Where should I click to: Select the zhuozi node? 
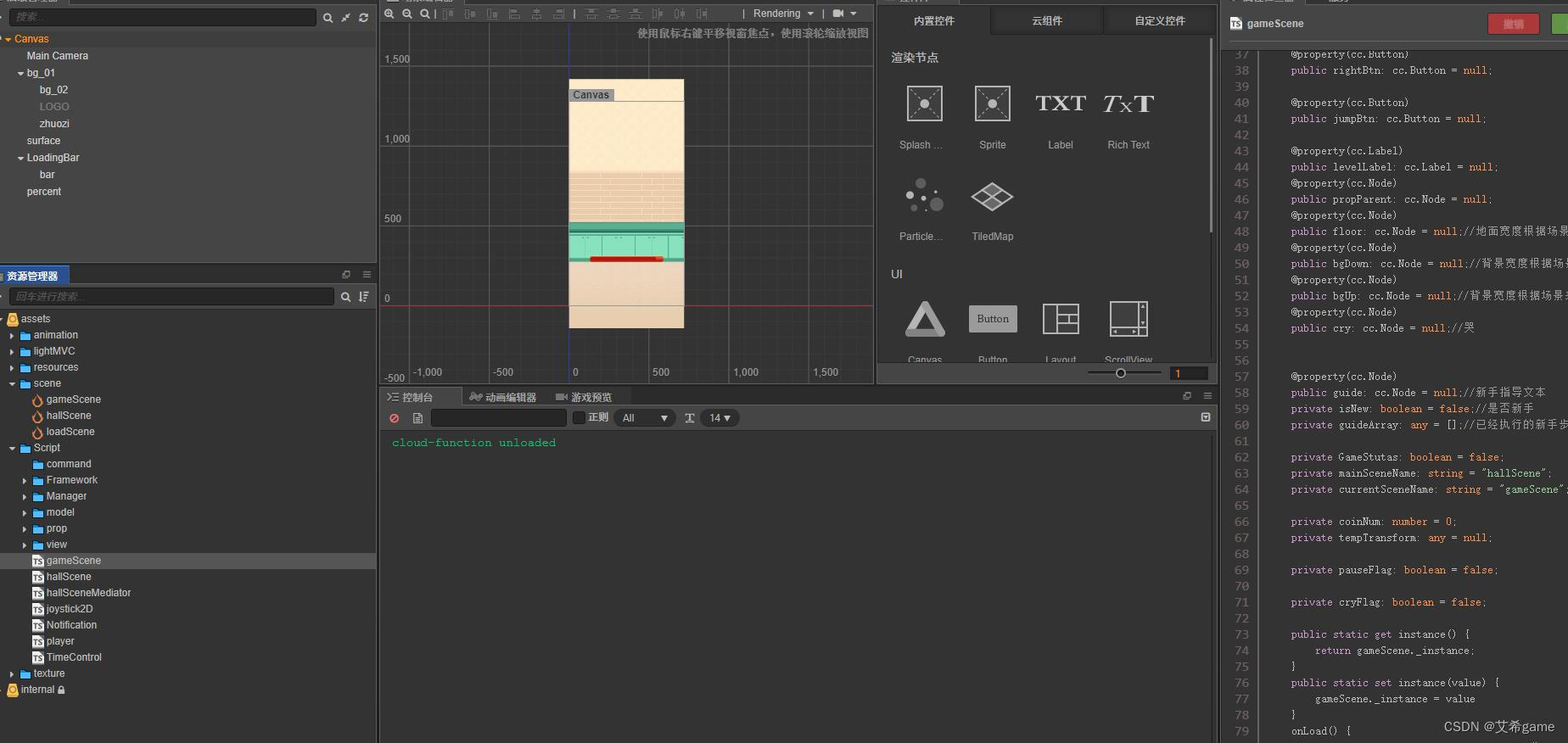[x=54, y=124]
